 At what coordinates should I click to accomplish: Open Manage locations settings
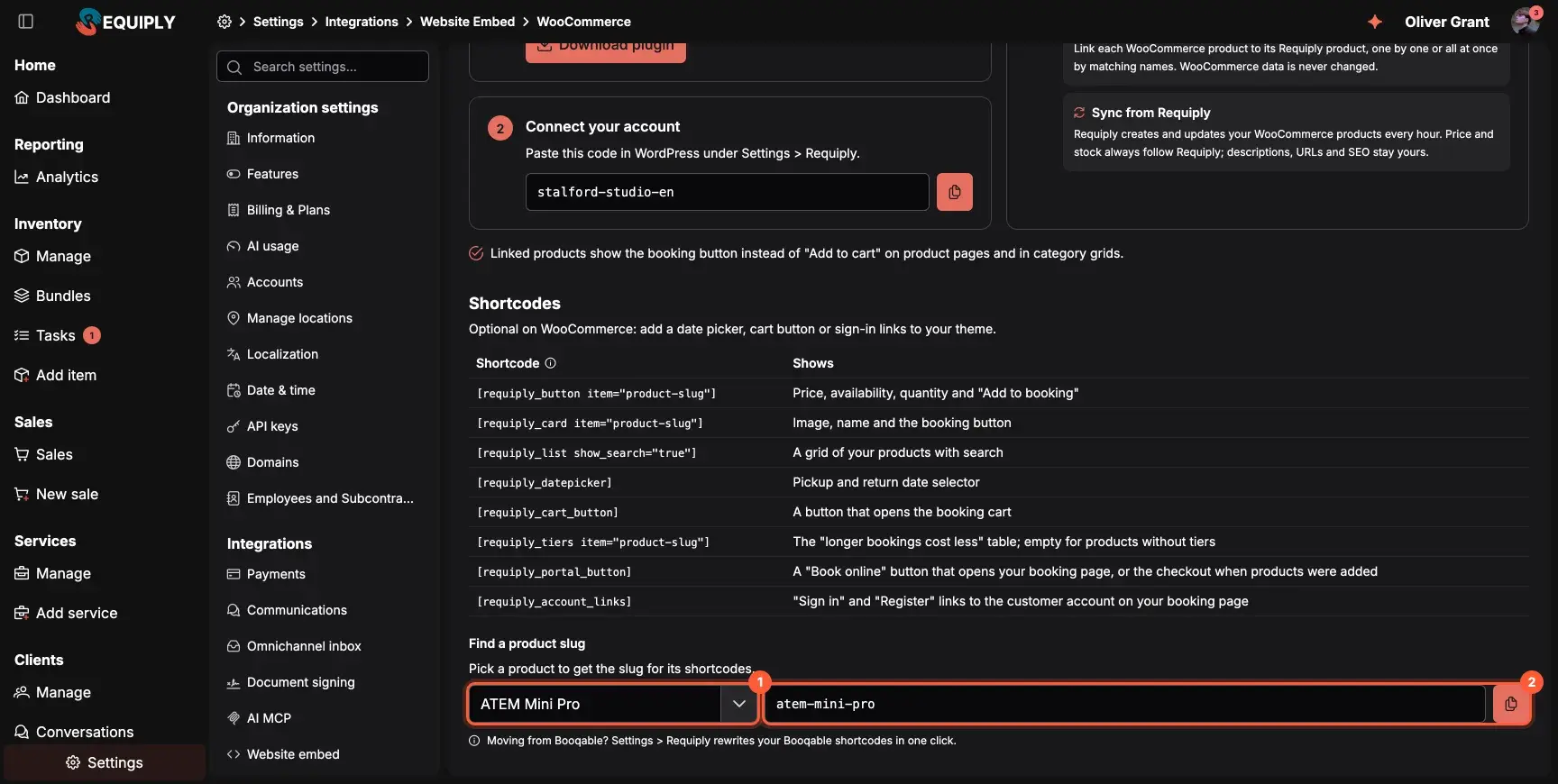click(289, 318)
